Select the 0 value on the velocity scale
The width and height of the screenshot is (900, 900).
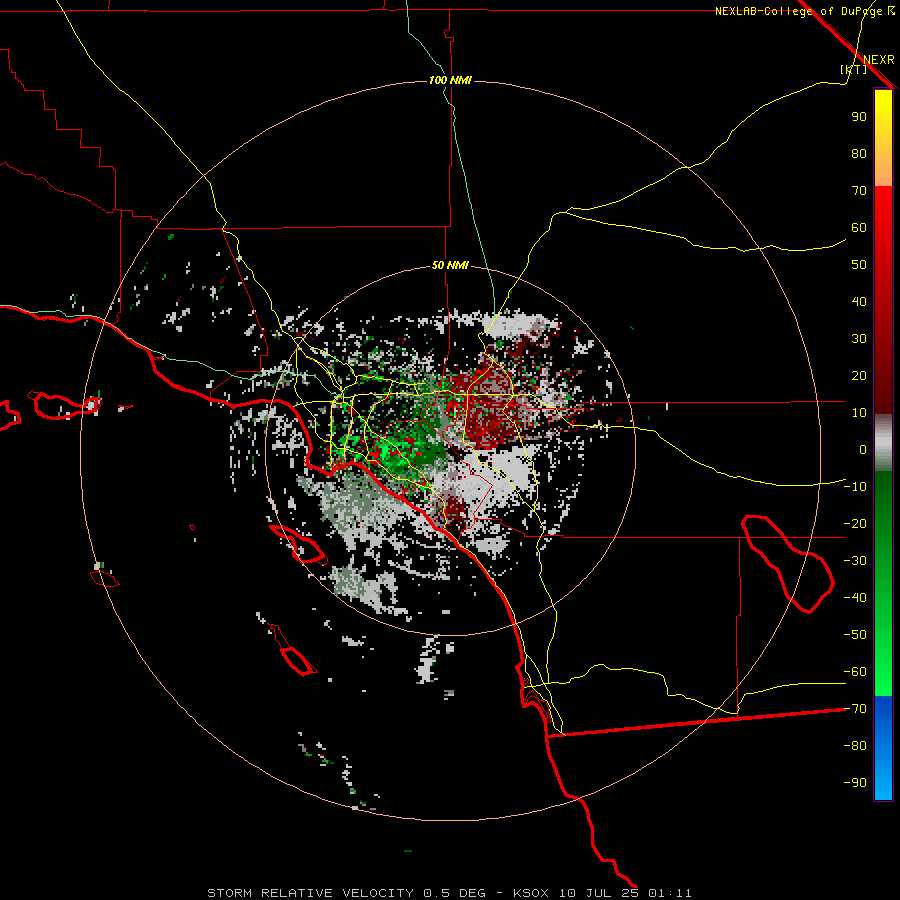pyautogui.click(x=863, y=450)
